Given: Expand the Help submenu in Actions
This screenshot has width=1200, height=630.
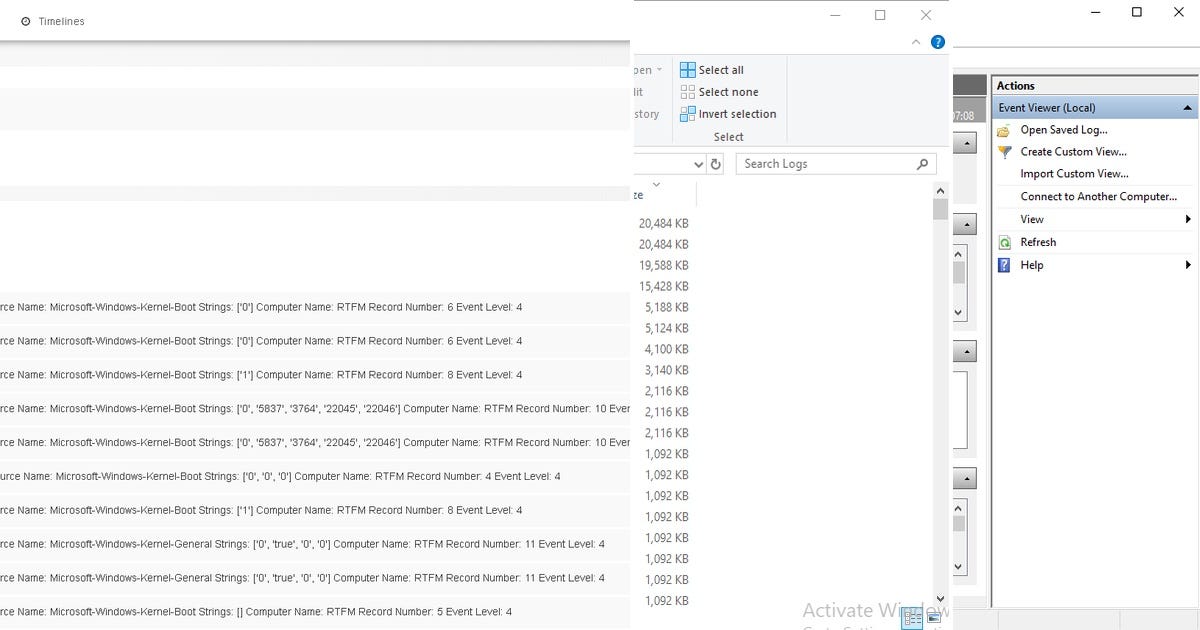Looking at the screenshot, I should pyautogui.click(x=1188, y=265).
